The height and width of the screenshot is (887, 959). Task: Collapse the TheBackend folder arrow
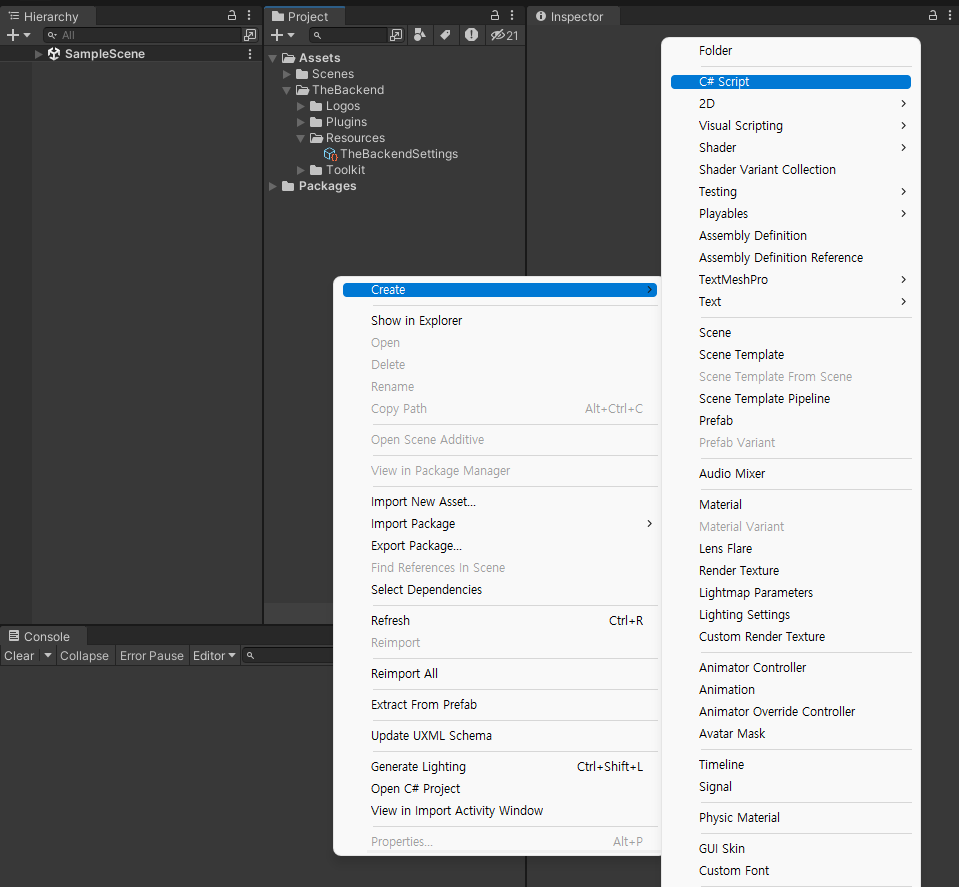pos(287,90)
